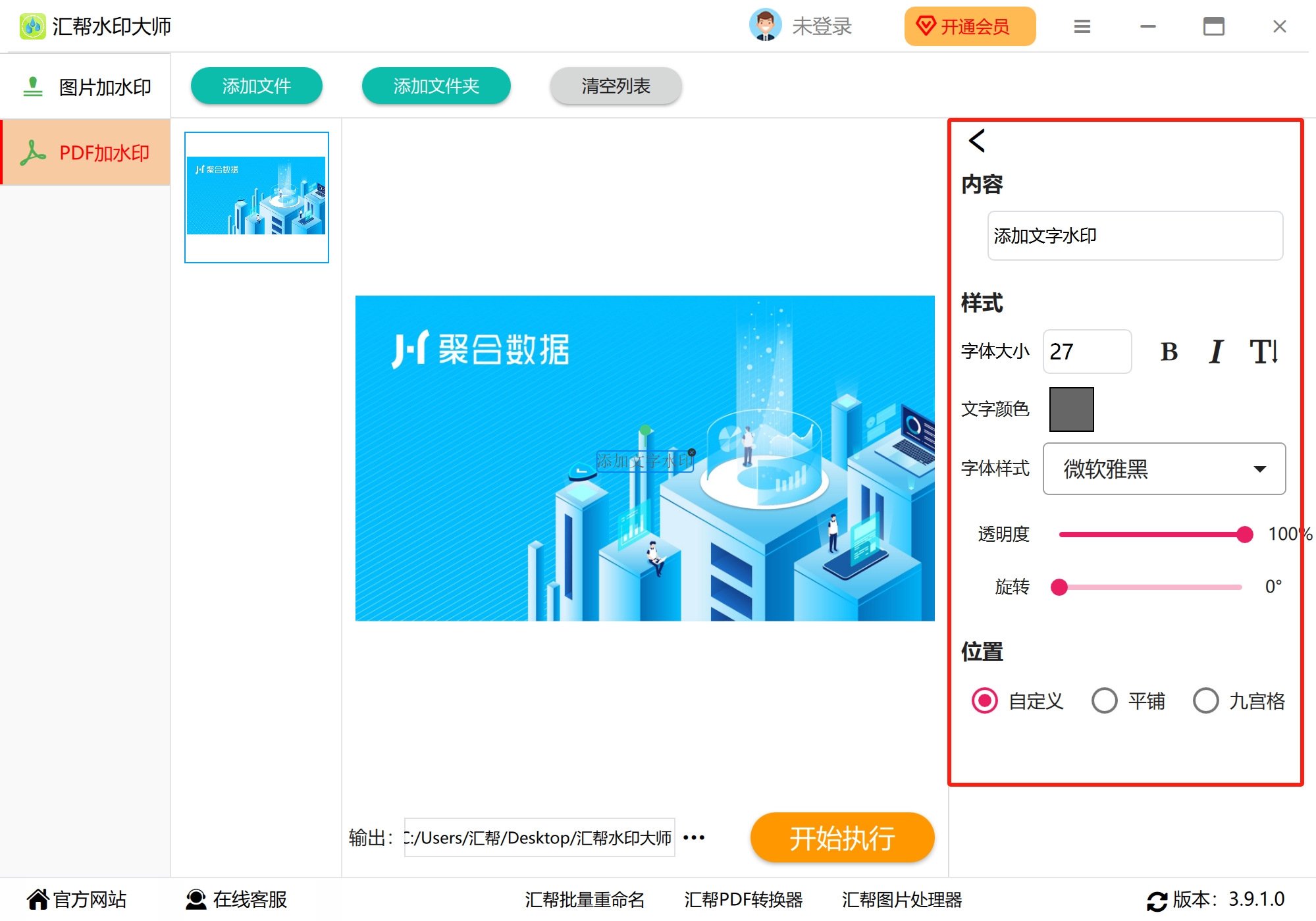The height and width of the screenshot is (921, 1316).
Task: Select 自定义 position option
Action: tap(1017, 701)
